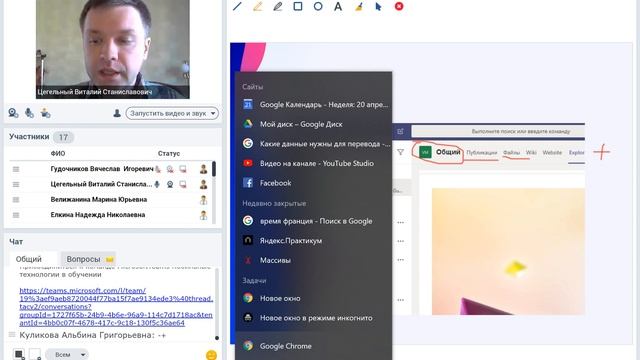This screenshot has width=640, height=360.
Task: Click the person silhouette icon beside start dropdown
Action: (x=117, y=113)
